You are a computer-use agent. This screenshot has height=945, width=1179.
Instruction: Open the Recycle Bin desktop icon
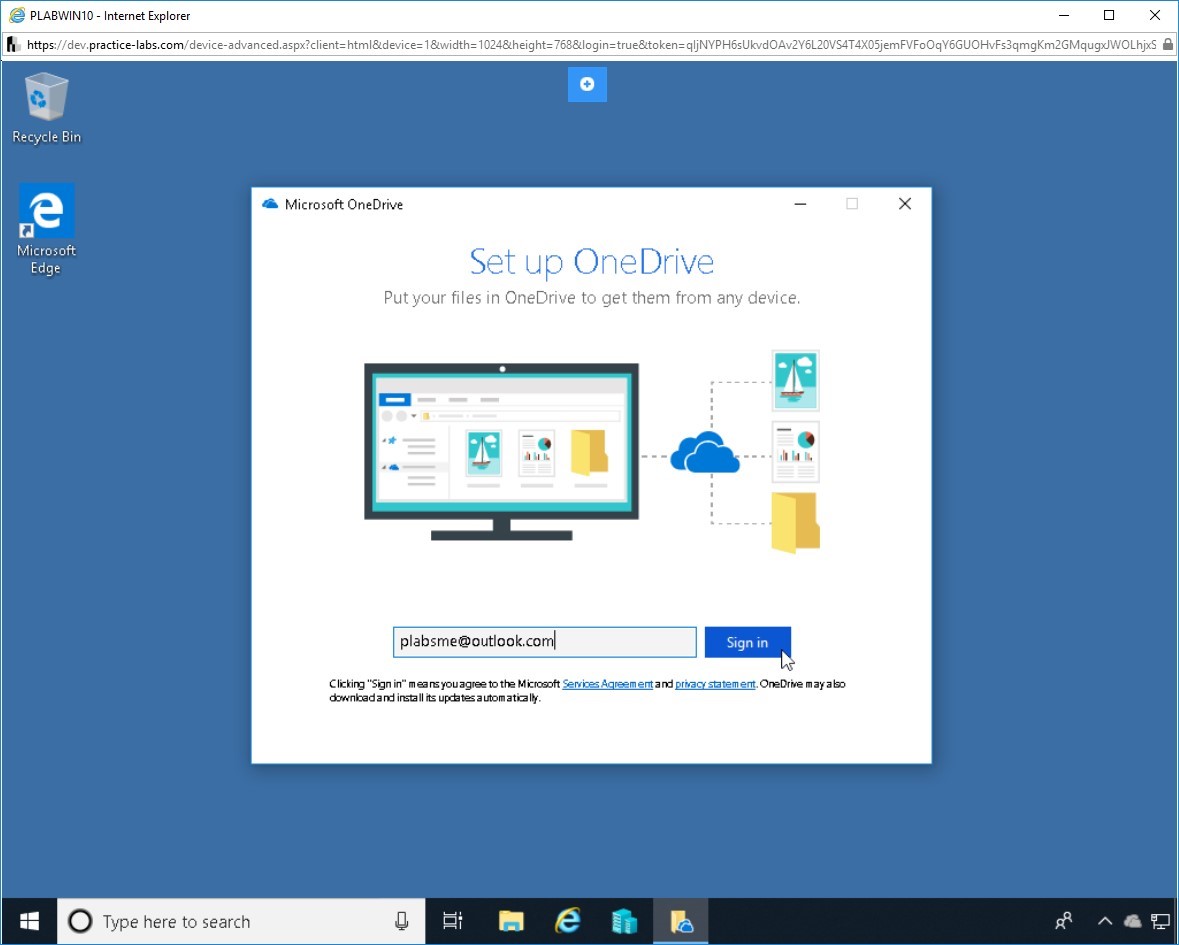pos(47,108)
